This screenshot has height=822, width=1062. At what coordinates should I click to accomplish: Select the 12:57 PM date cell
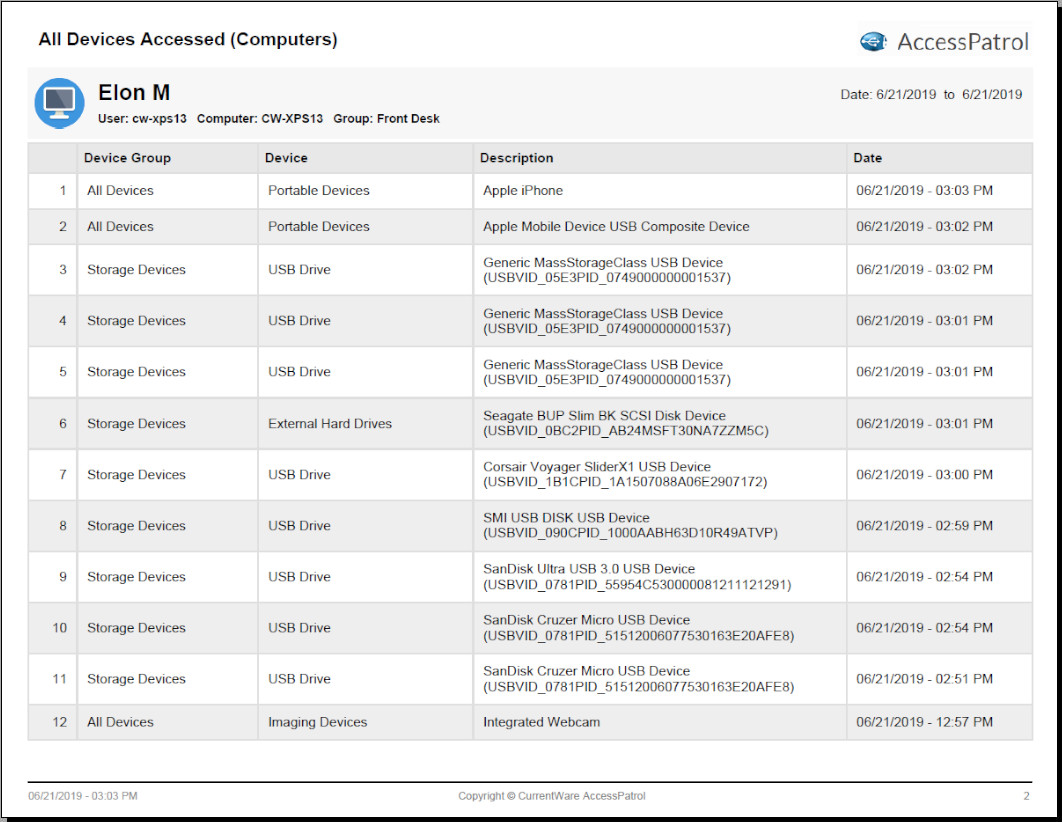[924, 722]
